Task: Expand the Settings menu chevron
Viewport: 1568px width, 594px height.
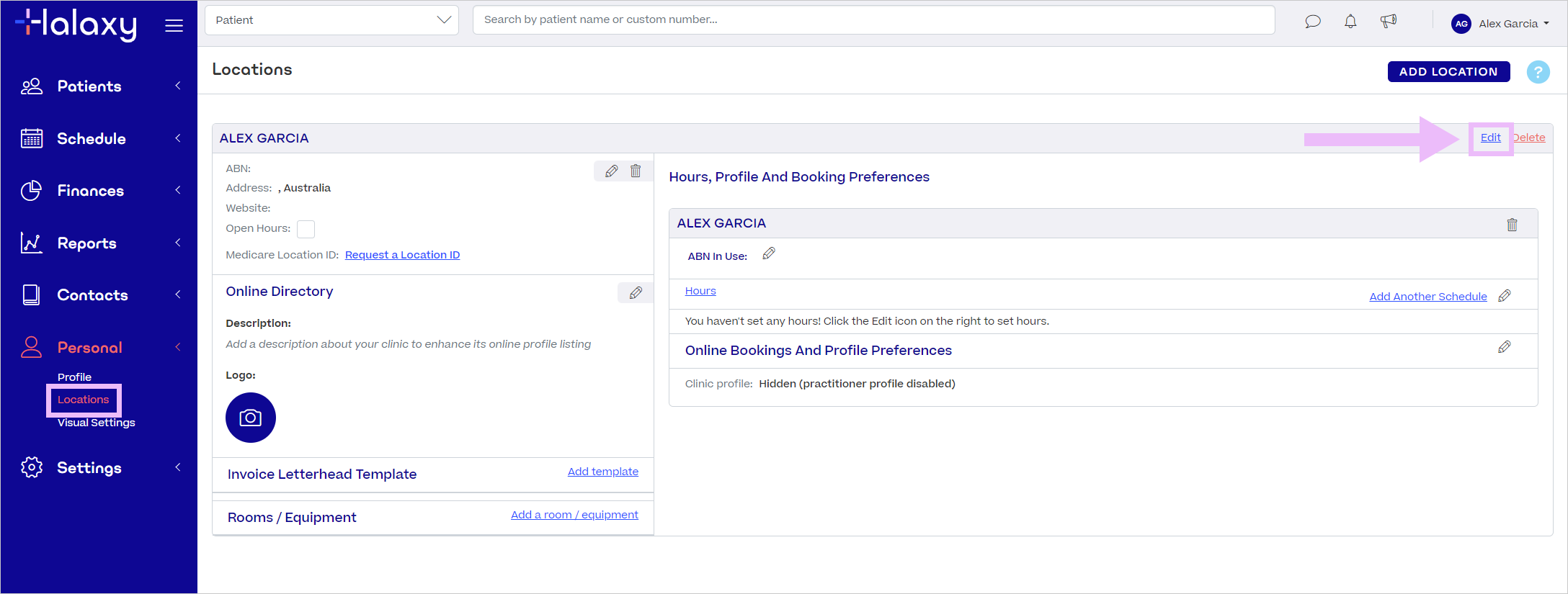Action: 178,467
